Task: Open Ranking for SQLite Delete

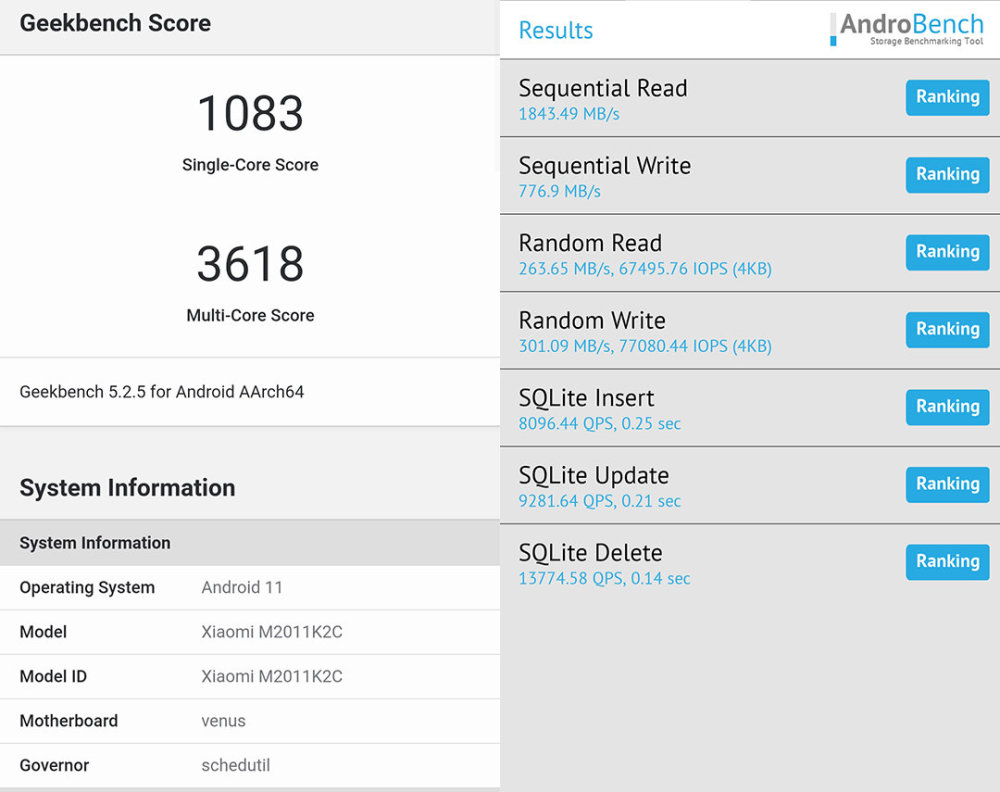Action: 947,561
